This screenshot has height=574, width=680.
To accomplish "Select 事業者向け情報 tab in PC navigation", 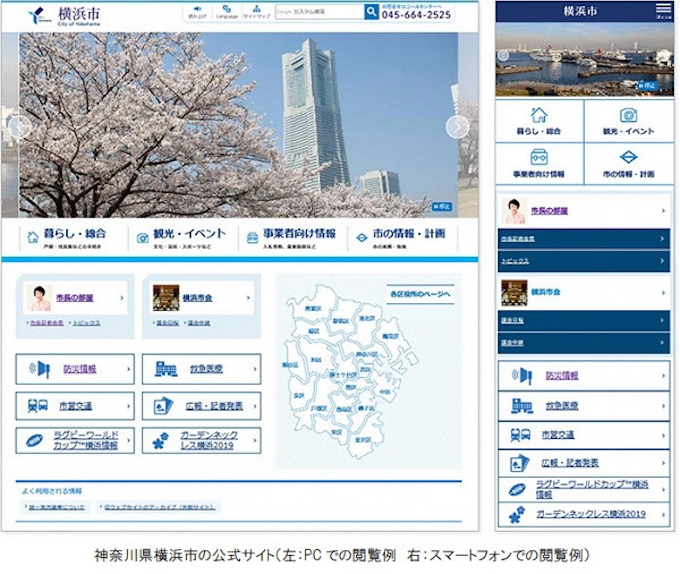I will 290,238.
